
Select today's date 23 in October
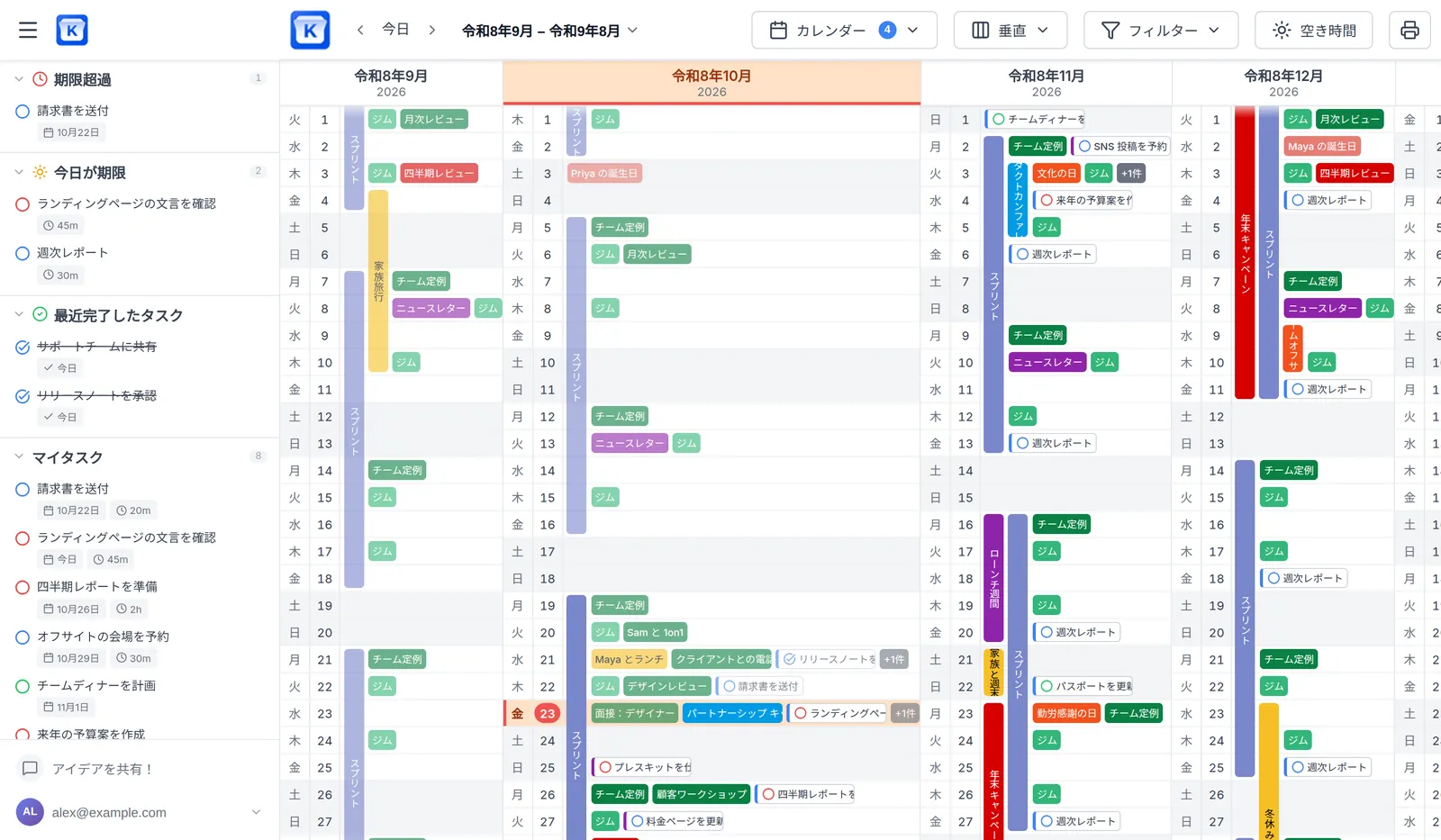tap(547, 713)
